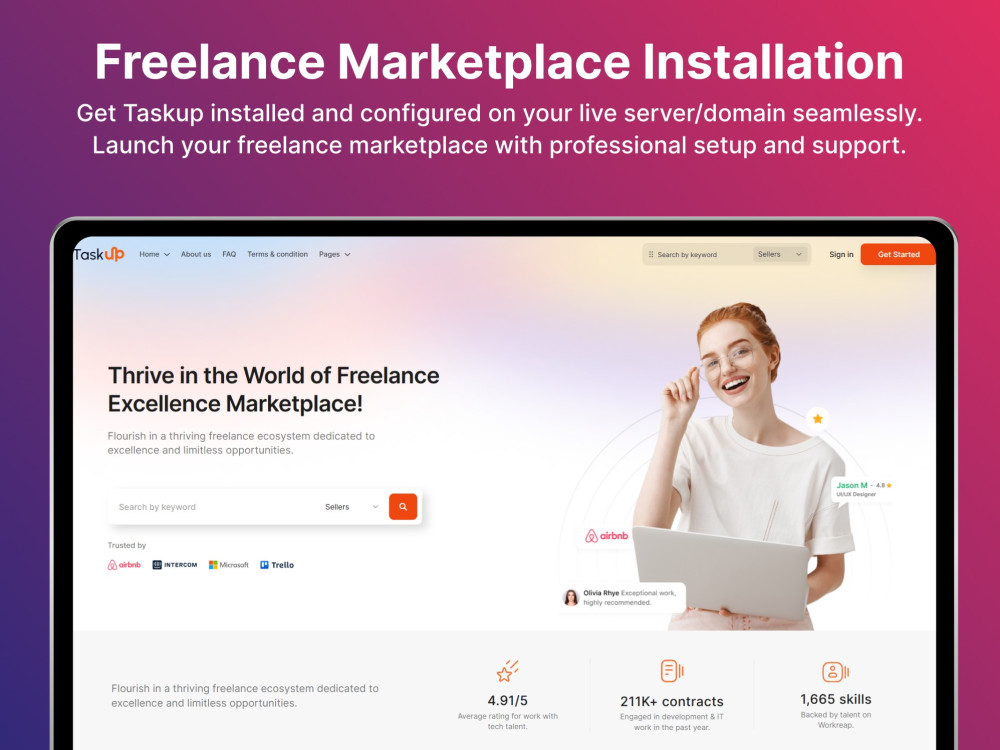Click the Microsoft logo
This screenshot has width=1000, height=750.
coord(228,565)
